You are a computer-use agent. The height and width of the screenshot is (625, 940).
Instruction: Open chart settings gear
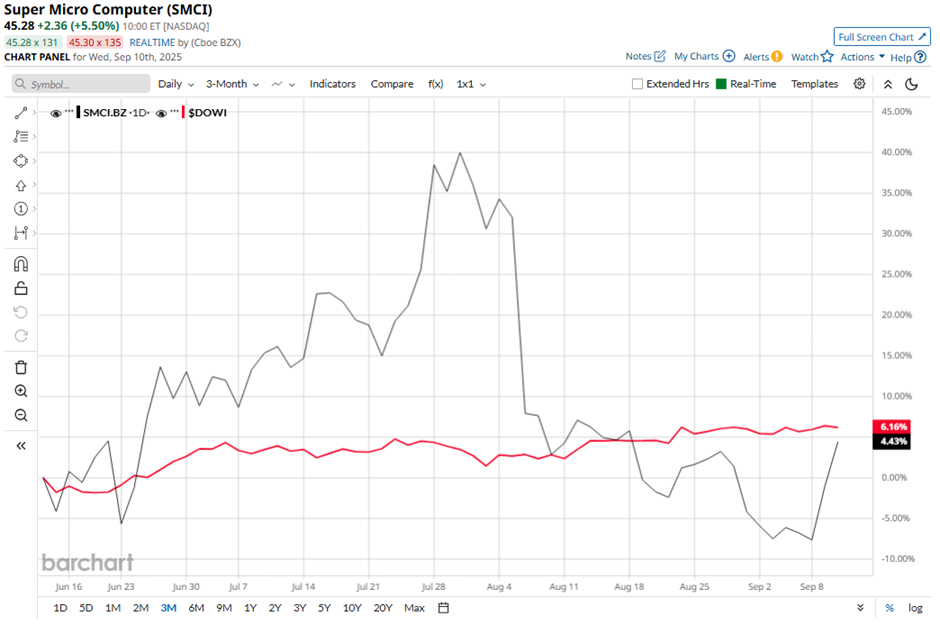(859, 84)
